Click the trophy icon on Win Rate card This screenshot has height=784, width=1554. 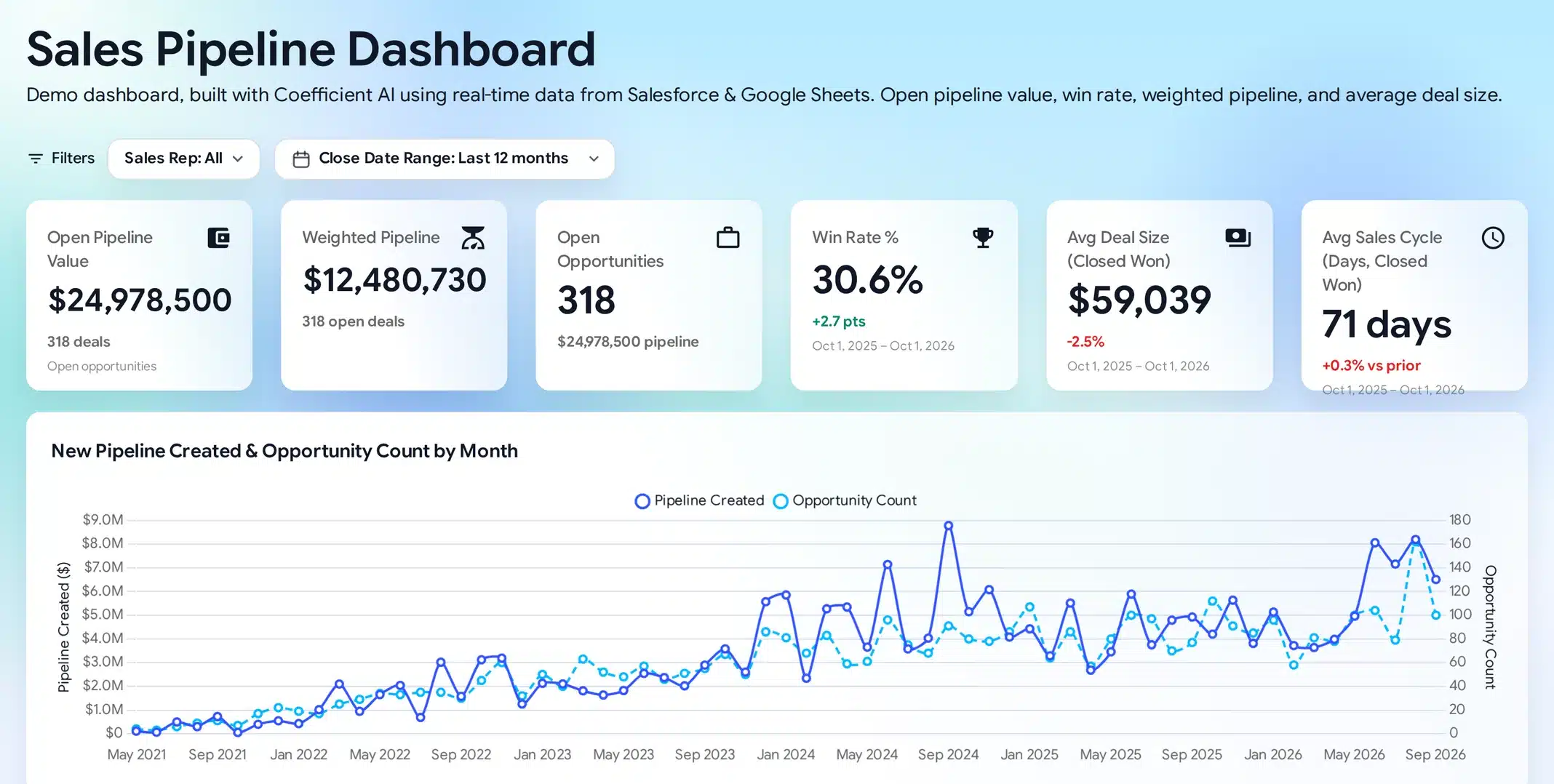[983, 238]
